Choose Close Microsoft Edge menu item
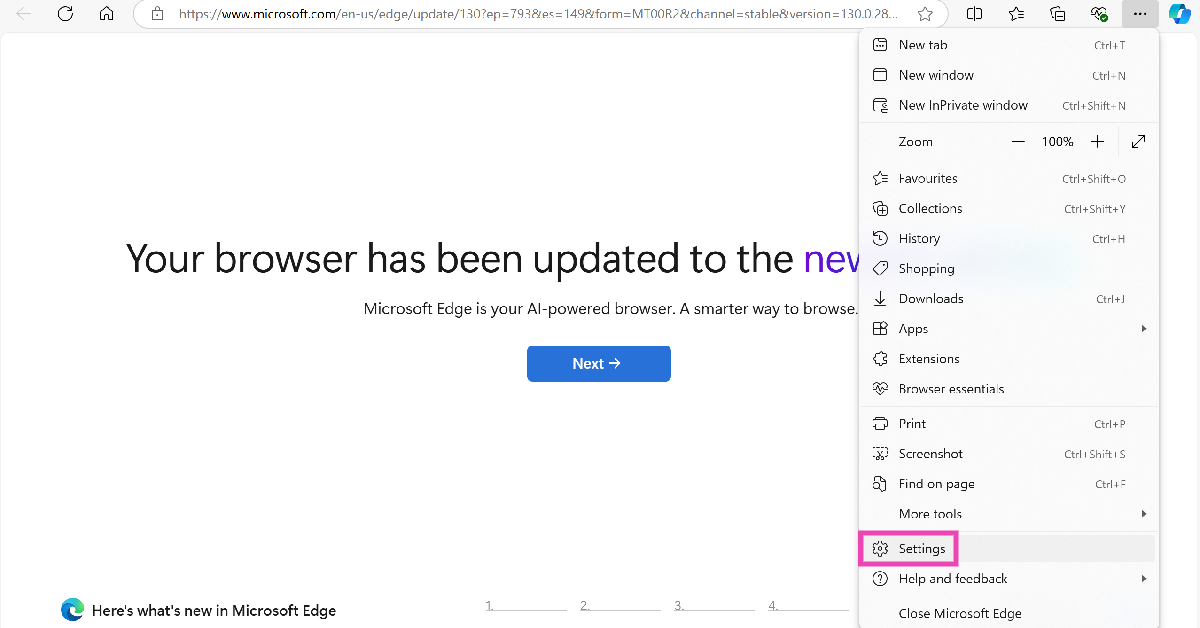Screen dimensions: 1200x628 [x=959, y=613]
